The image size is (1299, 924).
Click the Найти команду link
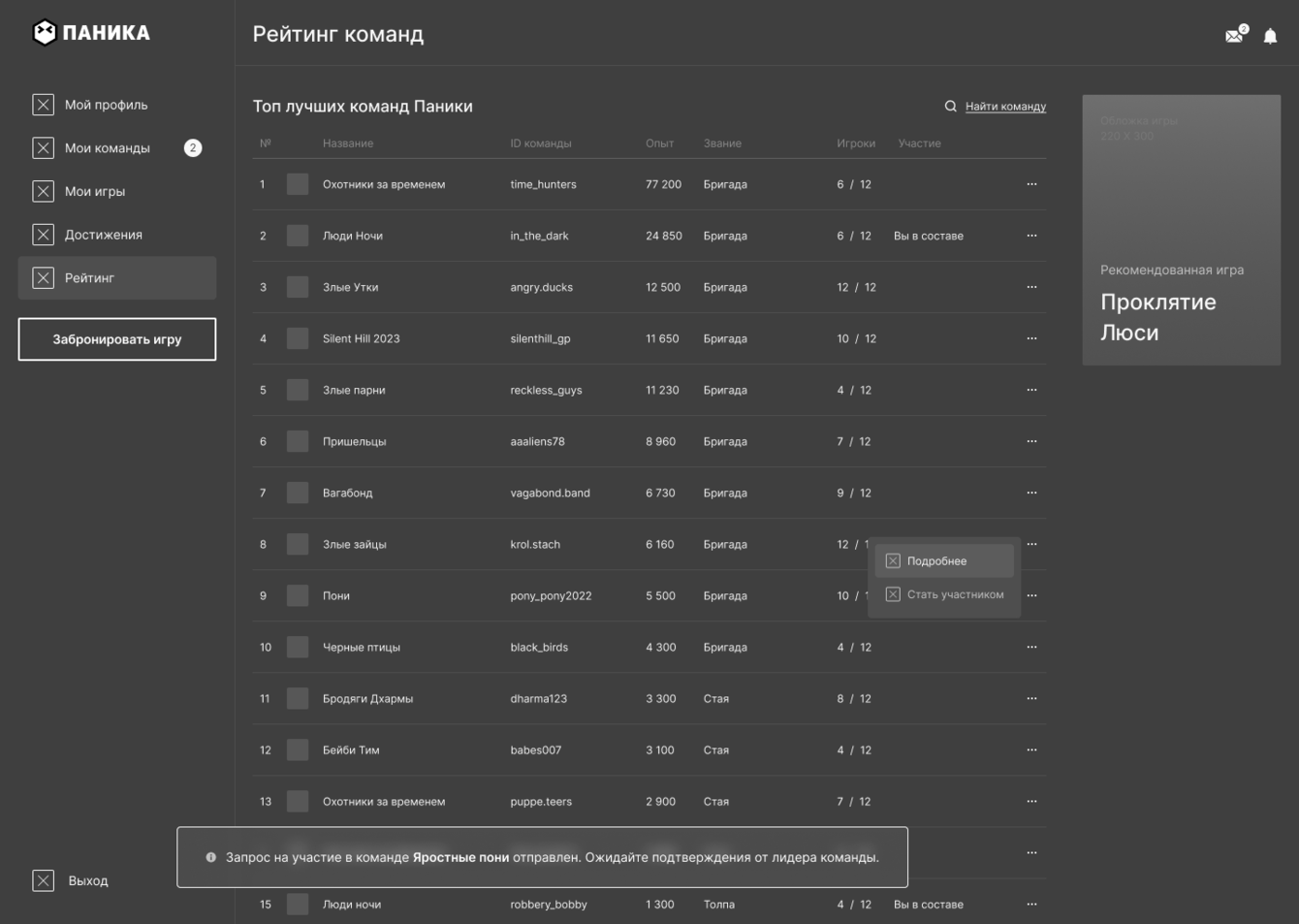(x=1005, y=107)
